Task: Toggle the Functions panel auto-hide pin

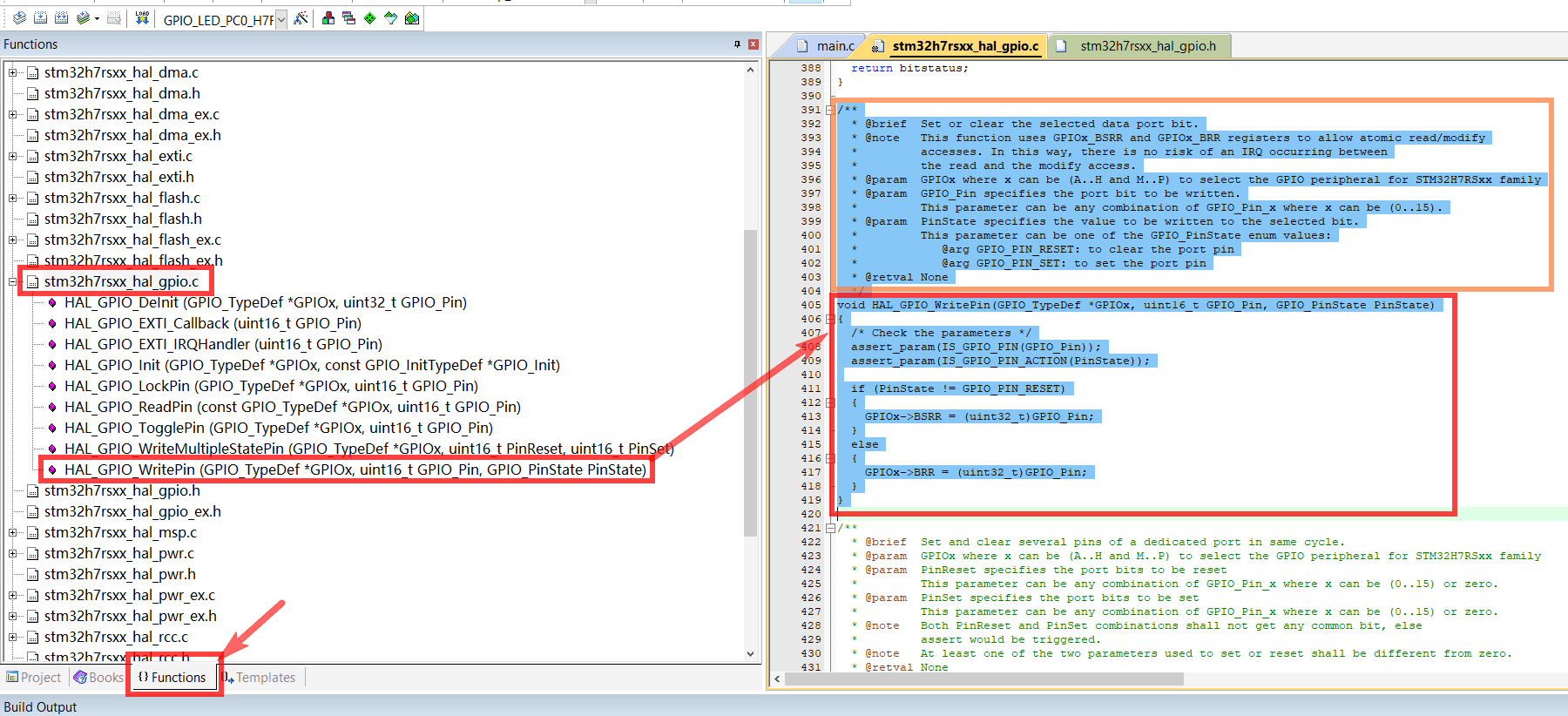Action: 737,44
